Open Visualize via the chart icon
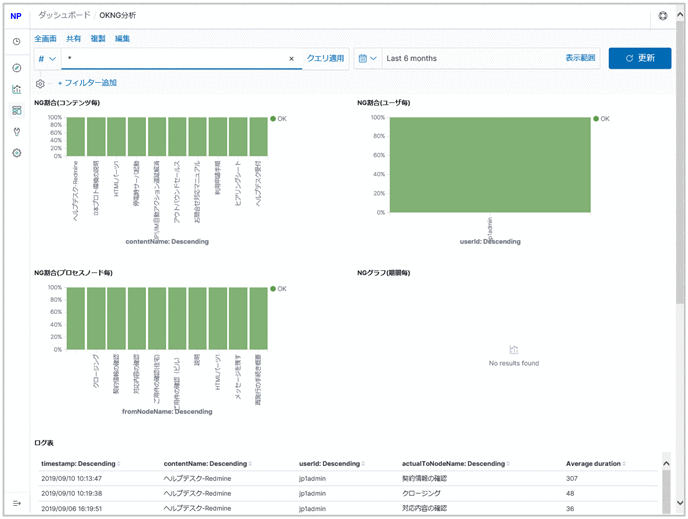Viewport: 688px width, 519px height. (x=16, y=89)
